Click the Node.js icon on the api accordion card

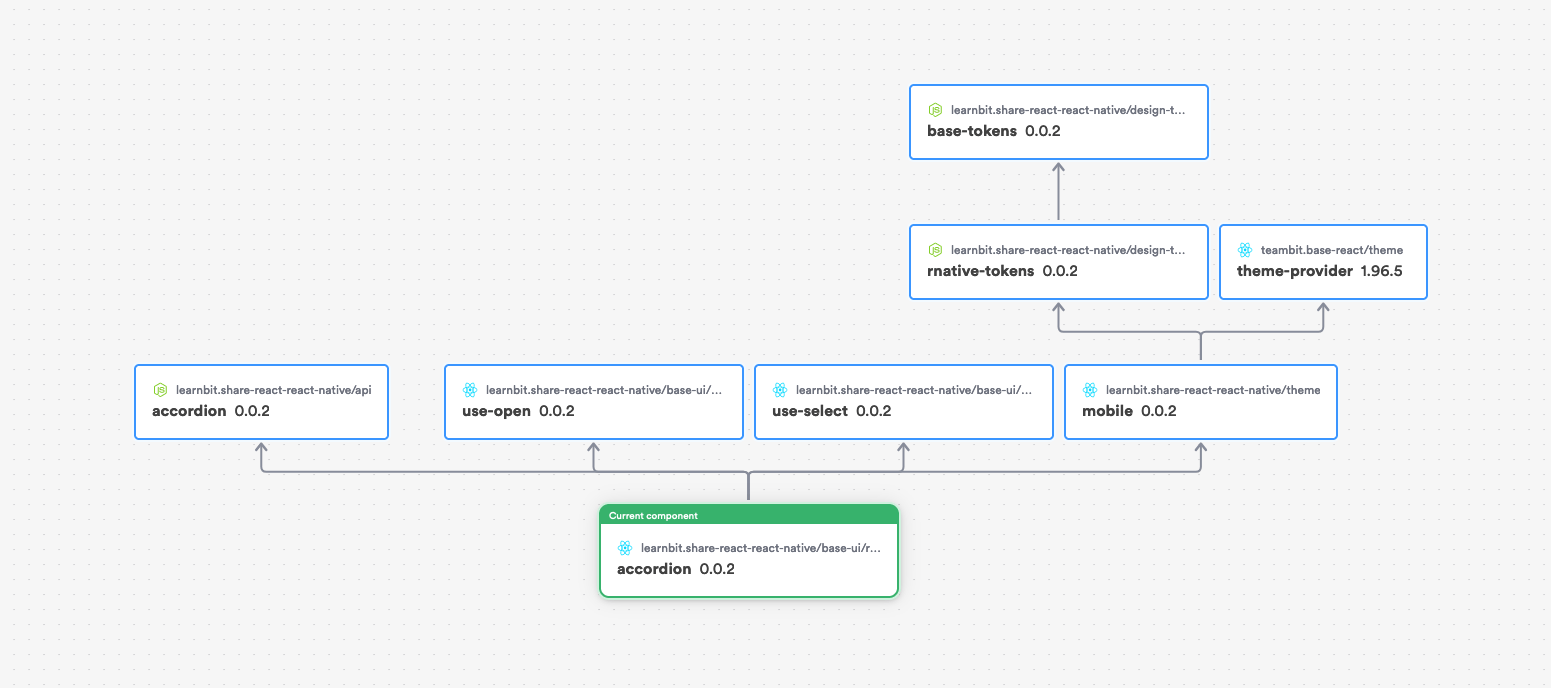click(x=160, y=390)
